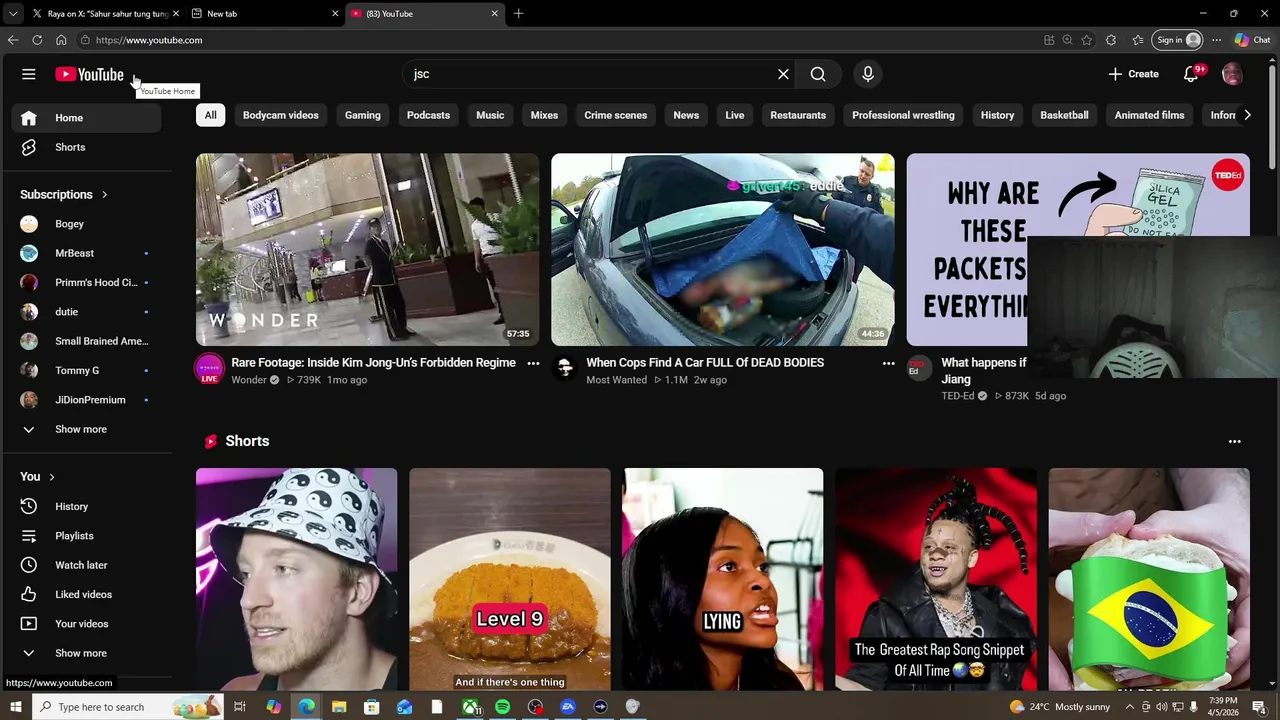Open the Car FULL Of DEAD BODIES thumbnail
1280x720 pixels.
point(722,249)
